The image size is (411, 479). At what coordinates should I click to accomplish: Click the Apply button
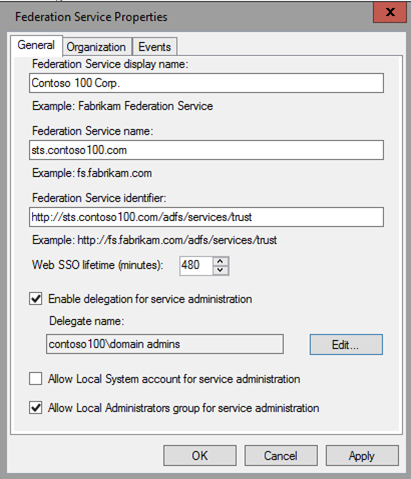coord(362,455)
